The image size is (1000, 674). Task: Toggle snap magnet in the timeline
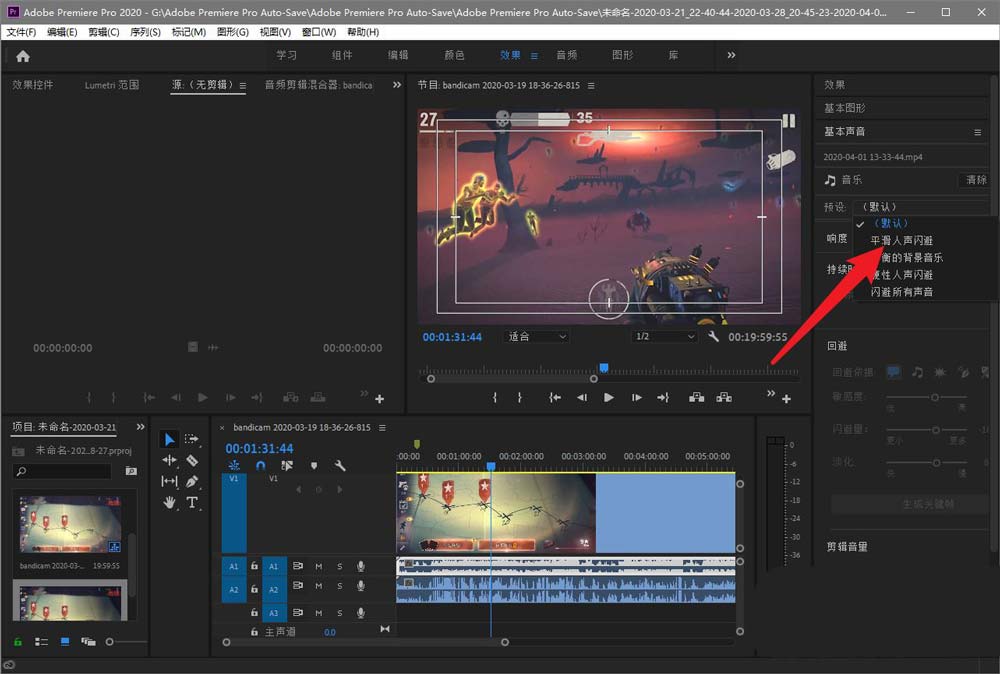(x=260, y=465)
